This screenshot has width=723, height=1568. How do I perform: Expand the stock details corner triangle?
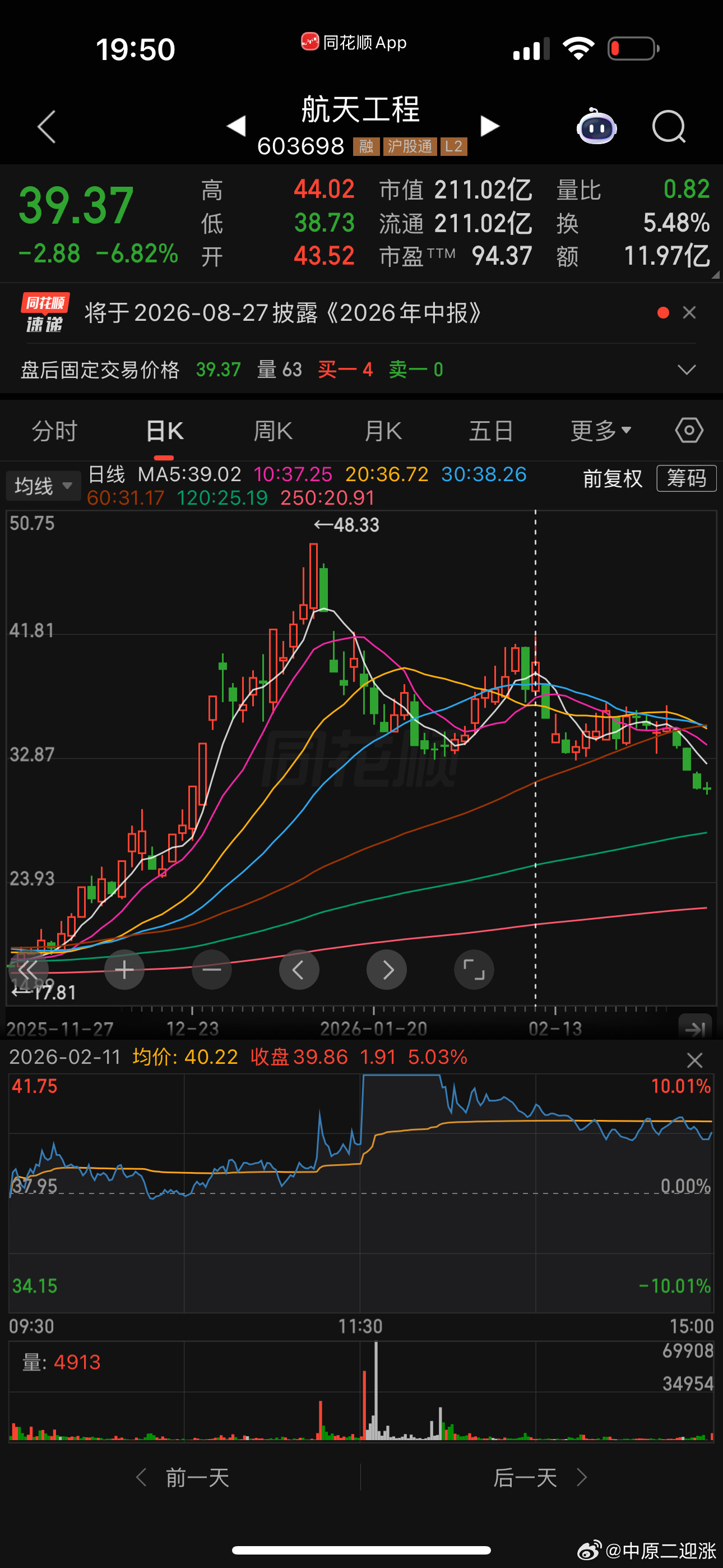tap(716, 275)
